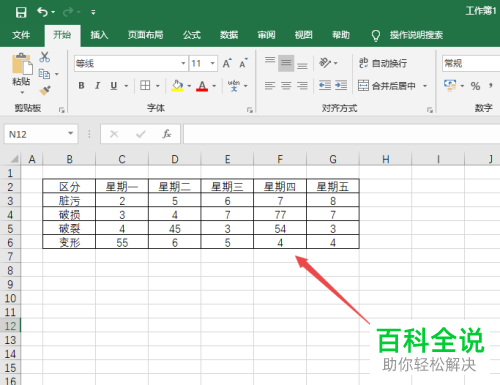Switch to the 审阅 tab
This screenshot has height=385, width=500.
point(266,35)
